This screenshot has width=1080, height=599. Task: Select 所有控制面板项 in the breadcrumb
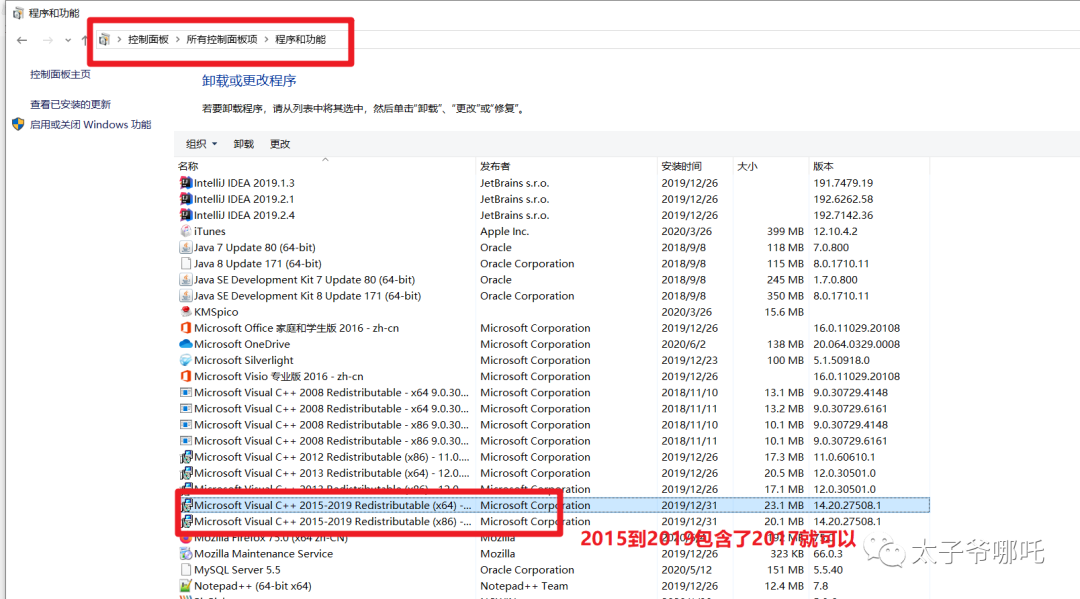click(222, 39)
